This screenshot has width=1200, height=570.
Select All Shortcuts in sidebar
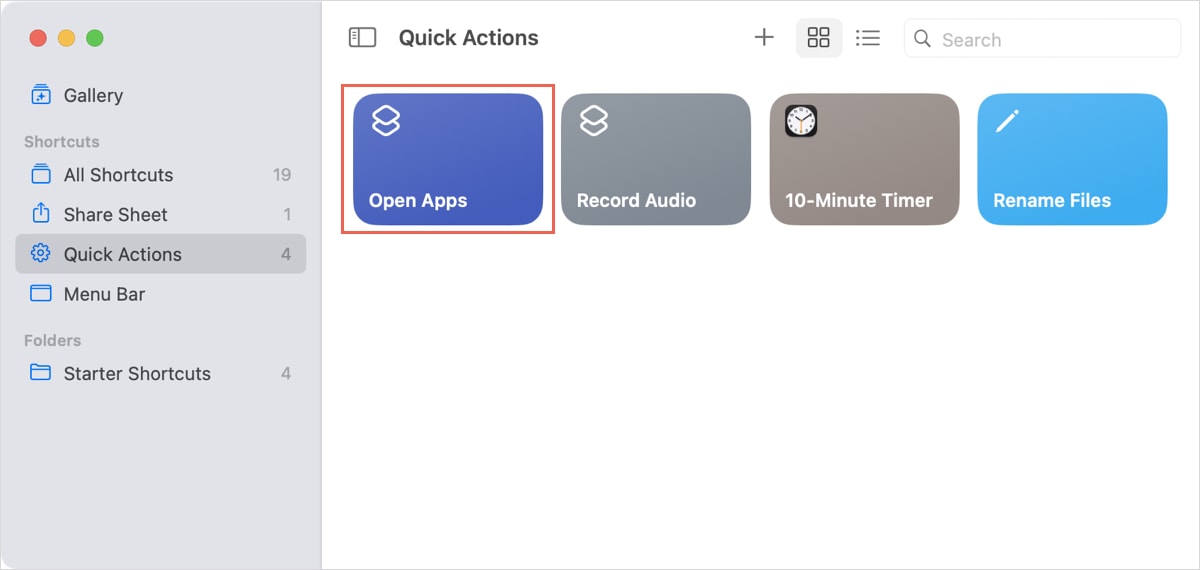tap(161, 175)
